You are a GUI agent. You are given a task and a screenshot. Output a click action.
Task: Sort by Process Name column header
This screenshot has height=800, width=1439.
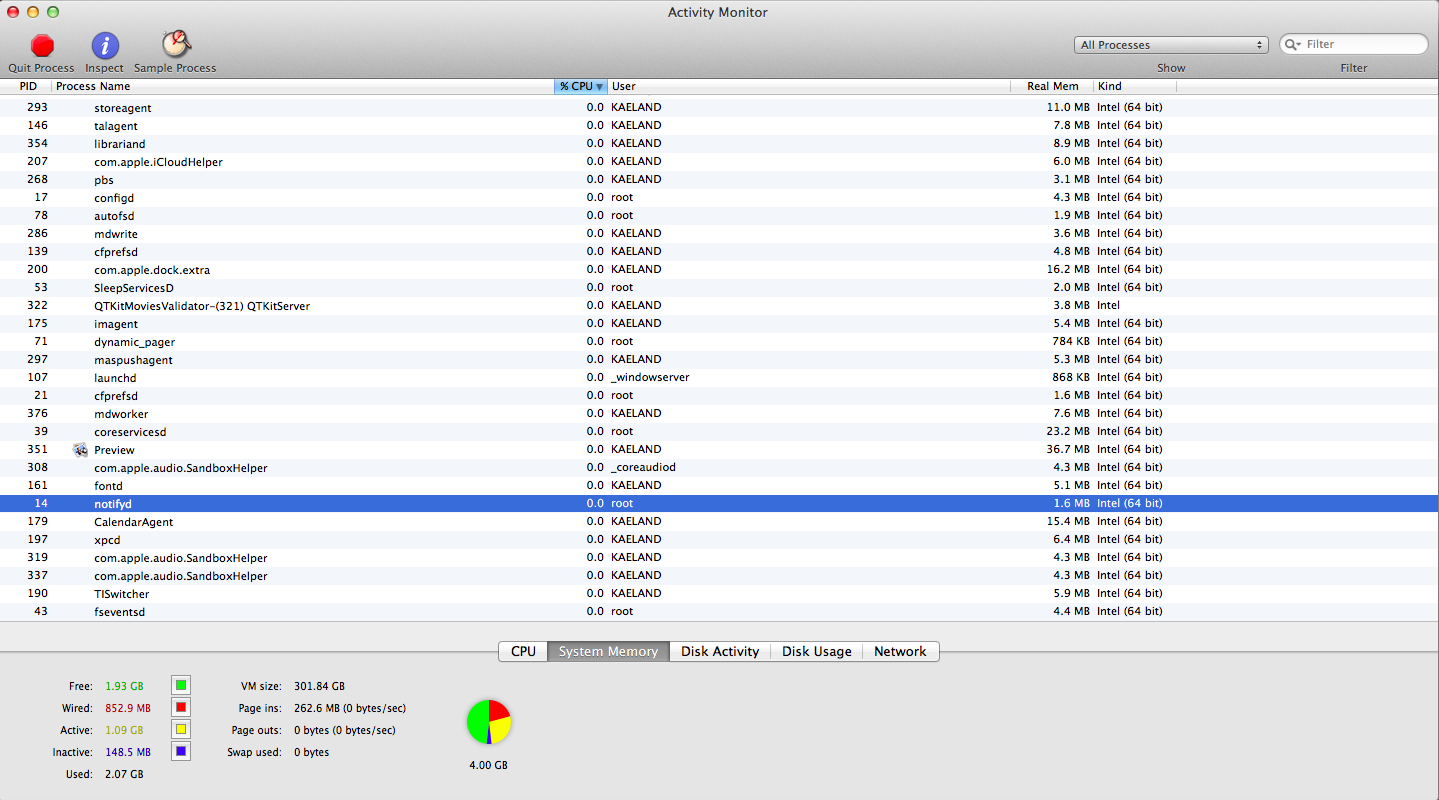pyautogui.click(x=303, y=87)
